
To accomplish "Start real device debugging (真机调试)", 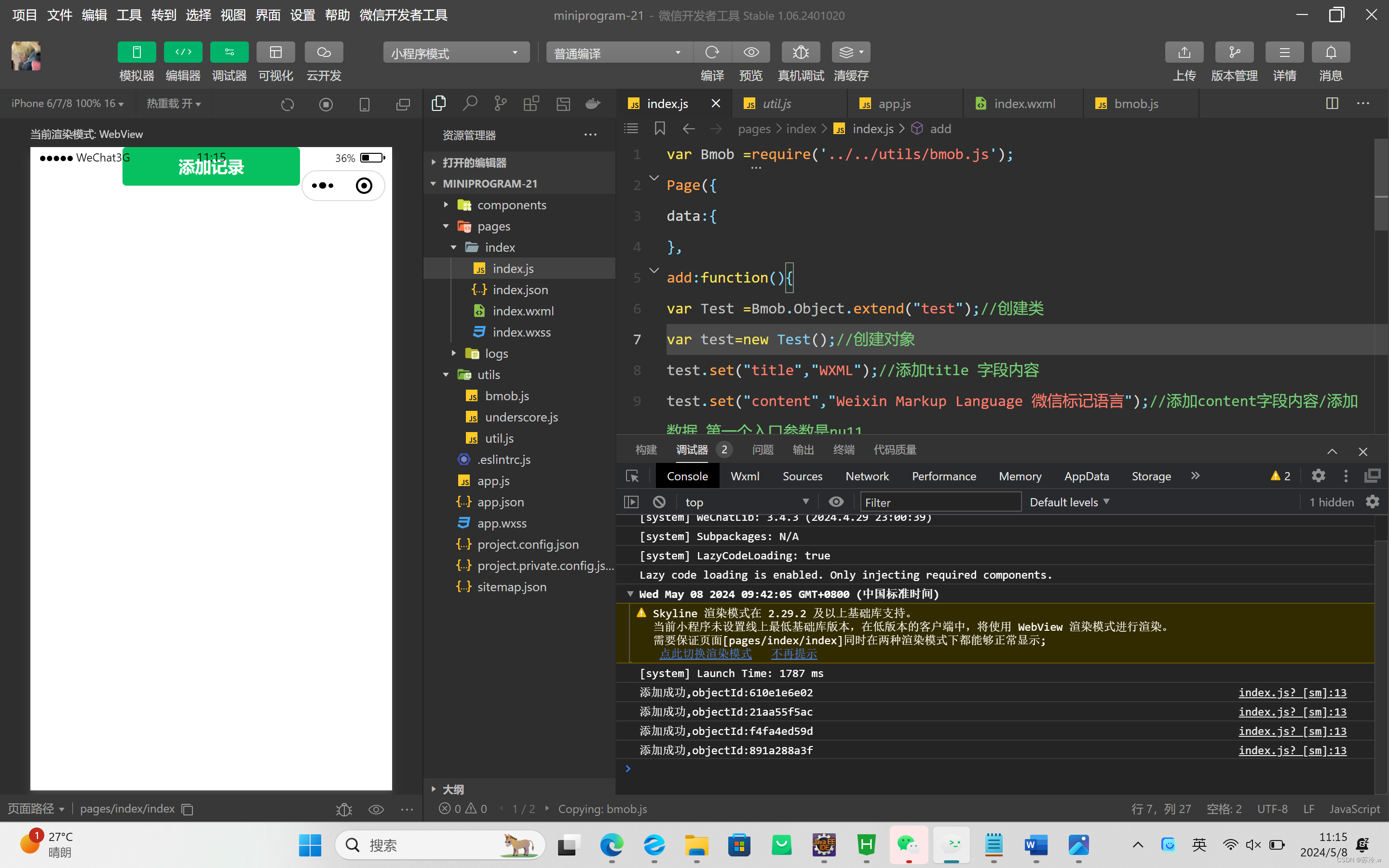I will pos(801,52).
